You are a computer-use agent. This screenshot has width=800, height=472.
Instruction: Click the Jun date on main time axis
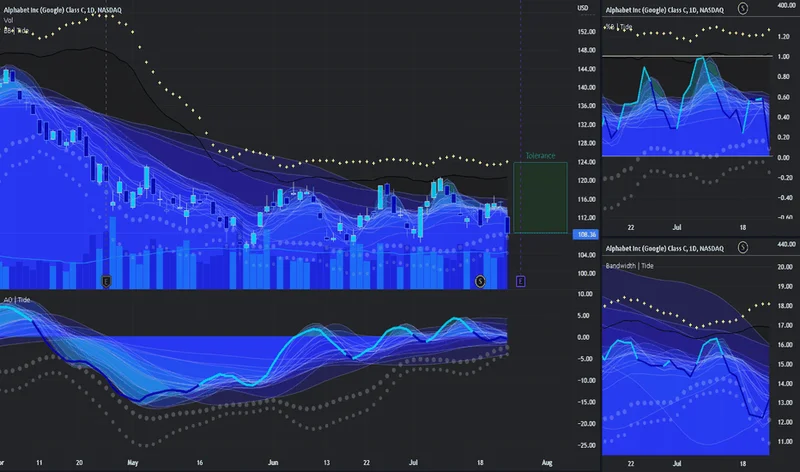click(x=273, y=464)
